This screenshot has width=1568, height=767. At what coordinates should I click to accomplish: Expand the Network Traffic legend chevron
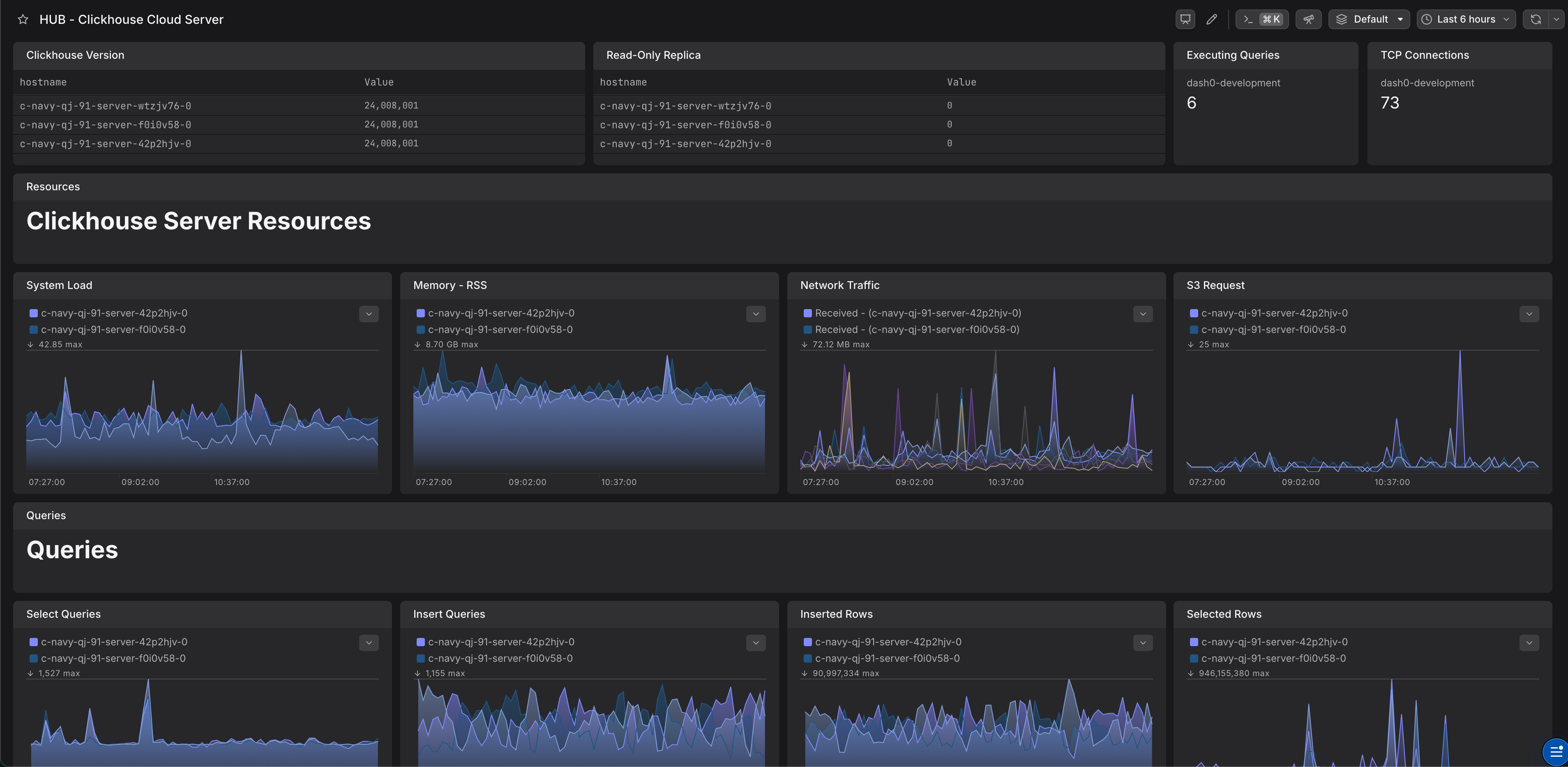(x=1143, y=314)
